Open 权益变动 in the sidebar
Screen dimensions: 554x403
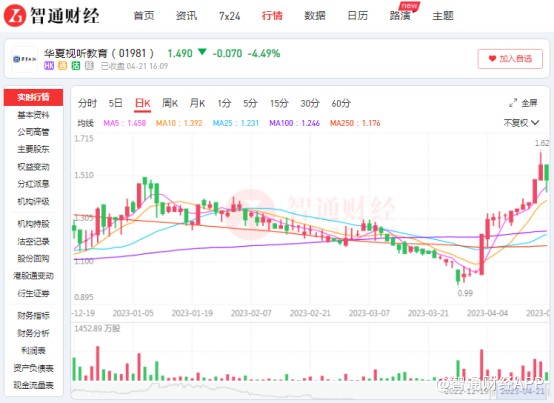coord(34,167)
